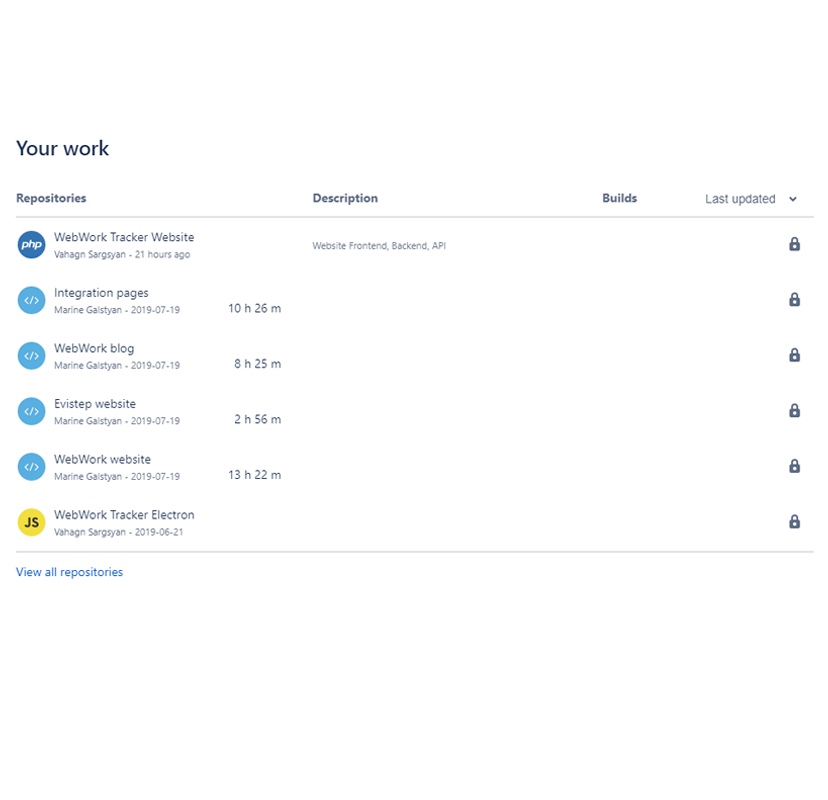Screen dimensions: 828x800
Task: Click the lock icon on WebWork website row
Action: [794, 466]
